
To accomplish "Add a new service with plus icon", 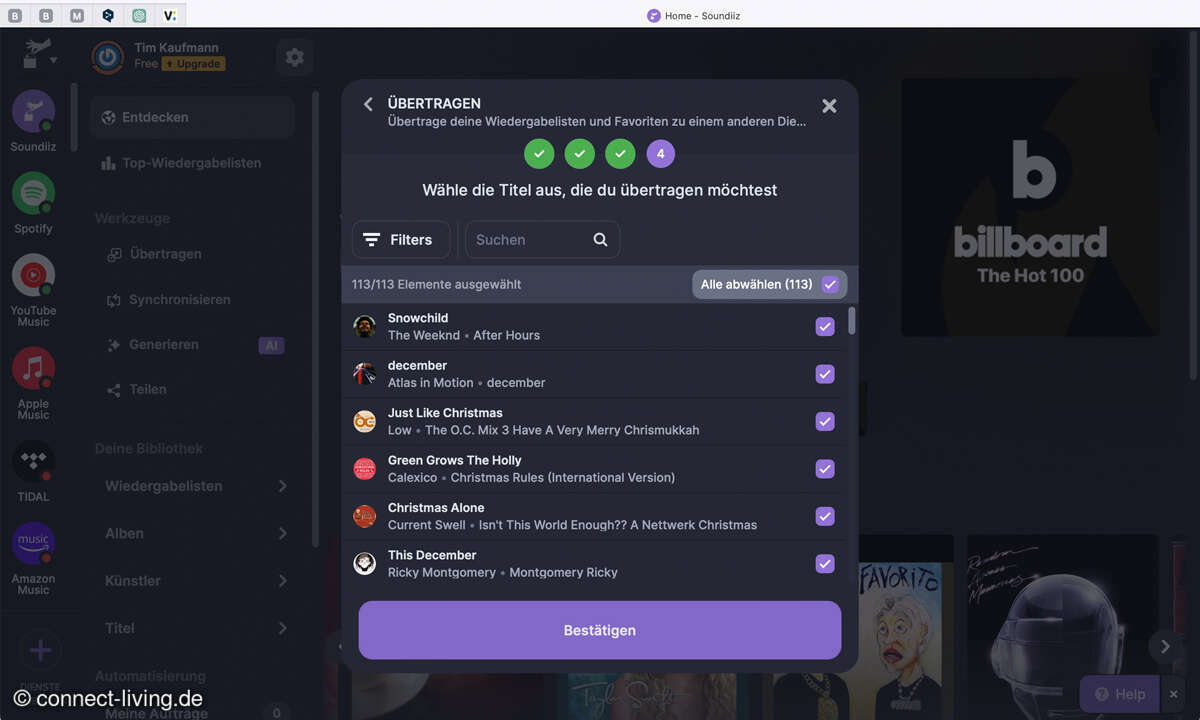I will click(40, 652).
